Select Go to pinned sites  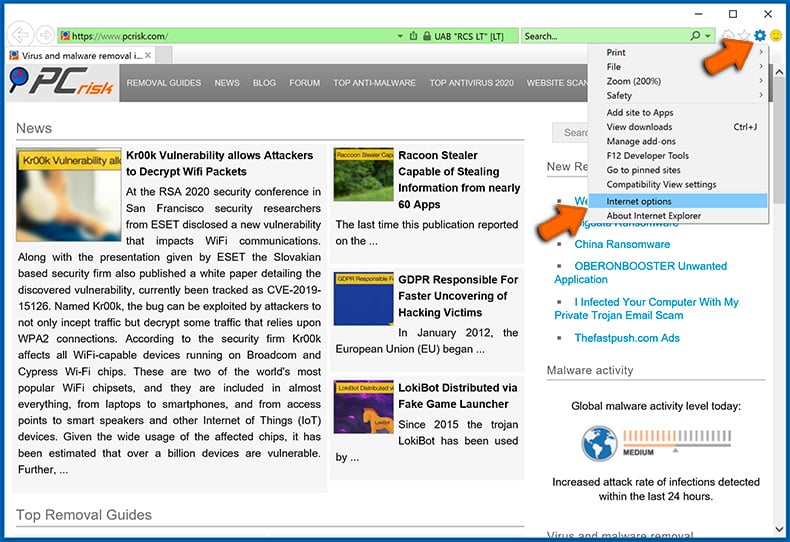pos(678,170)
